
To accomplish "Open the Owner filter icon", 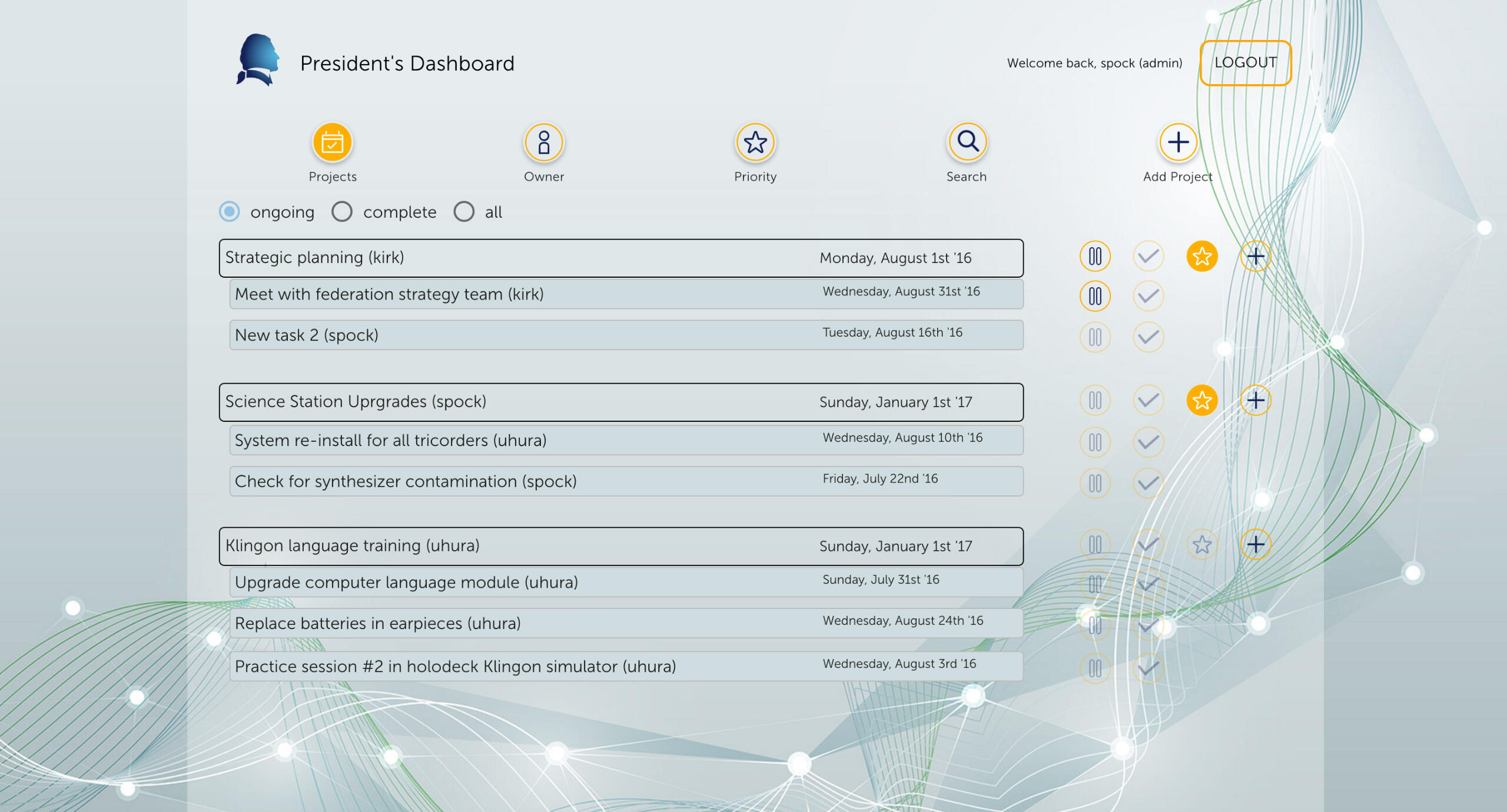I will pyautogui.click(x=544, y=142).
